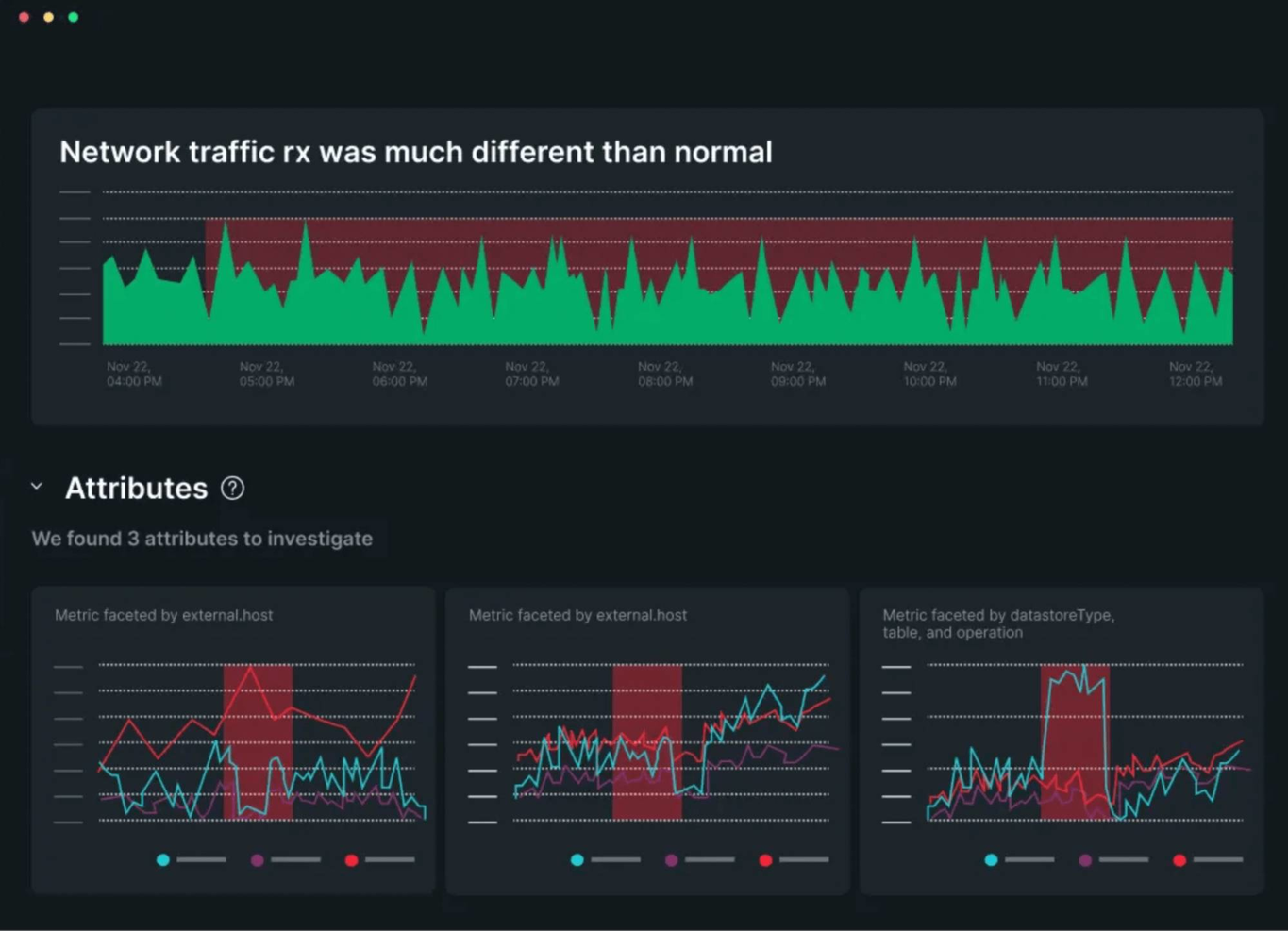Screen dimensions: 1288x931
Task: Click the teal legend dot in first external.host chart
Action: pos(162,859)
